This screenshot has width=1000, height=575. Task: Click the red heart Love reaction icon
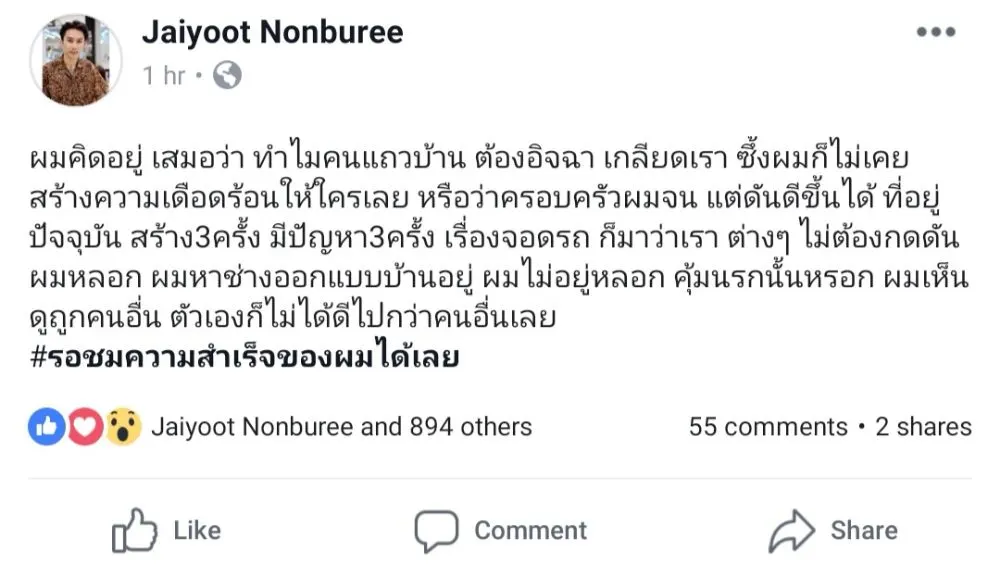pos(84,427)
